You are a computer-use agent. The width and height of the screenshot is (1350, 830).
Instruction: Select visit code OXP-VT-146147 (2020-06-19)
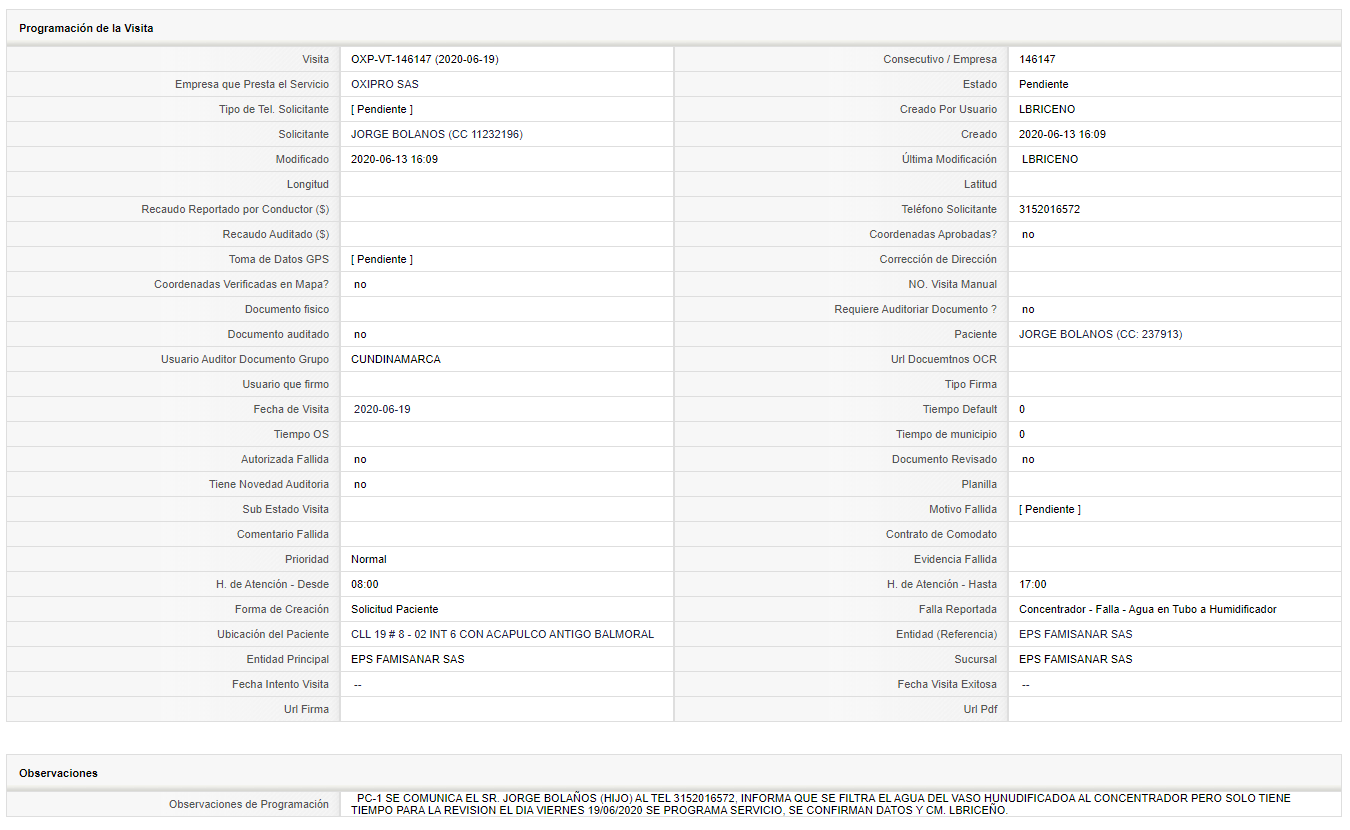tap(425, 60)
